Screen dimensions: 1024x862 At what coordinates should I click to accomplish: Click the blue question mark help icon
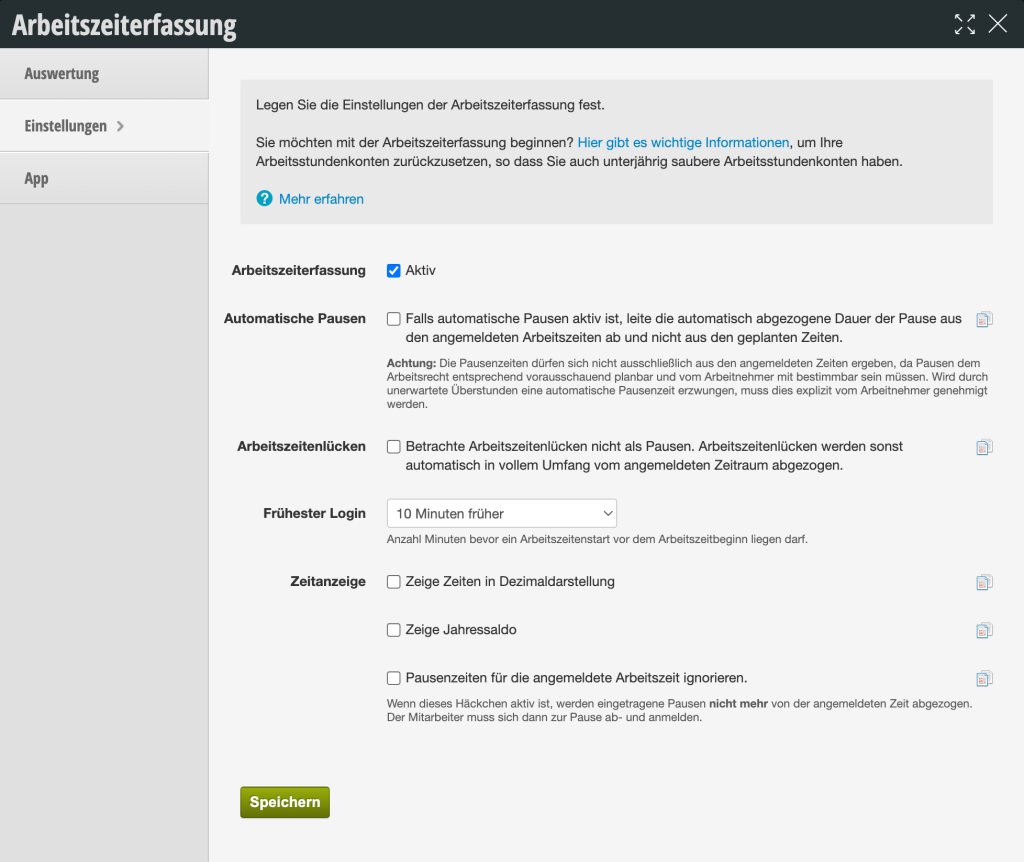click(264, 199)
